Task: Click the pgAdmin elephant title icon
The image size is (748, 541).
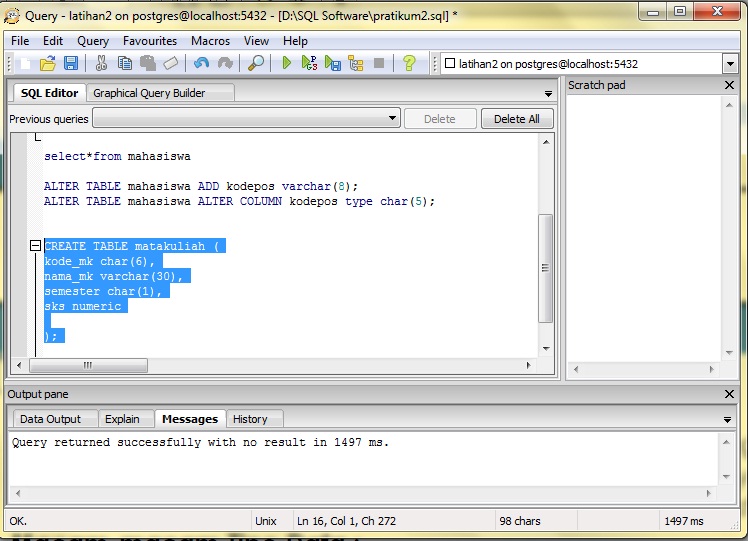Action: 12,16
